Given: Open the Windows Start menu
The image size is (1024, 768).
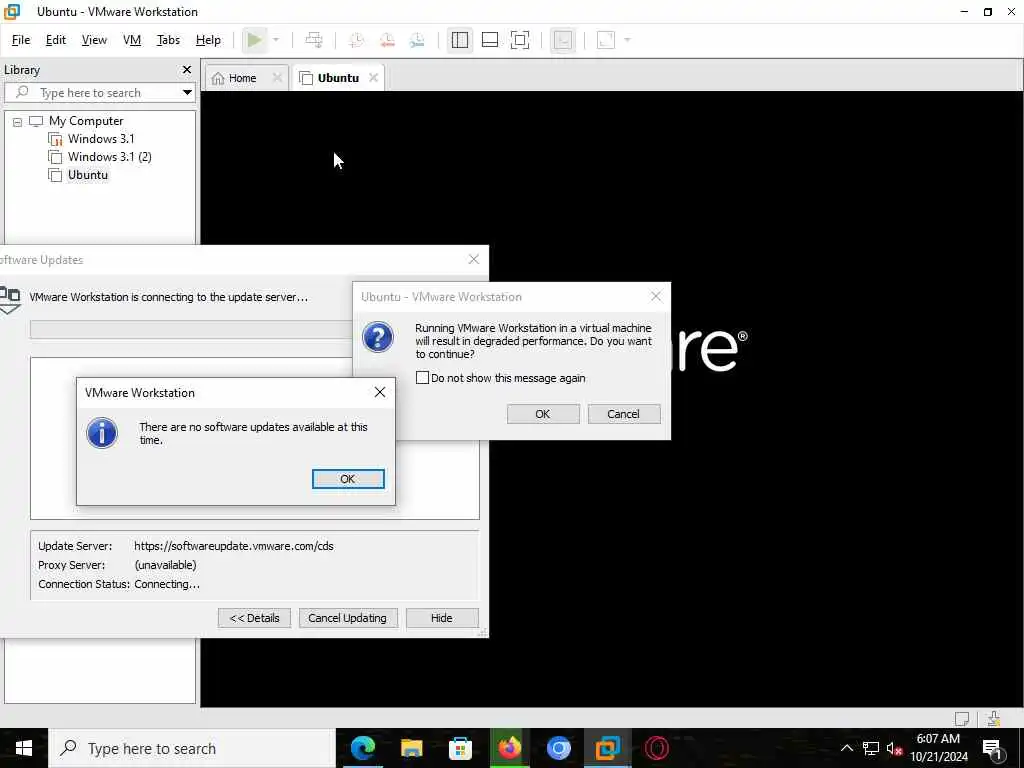Looking at the screenshot, I should tap(24, 748).
